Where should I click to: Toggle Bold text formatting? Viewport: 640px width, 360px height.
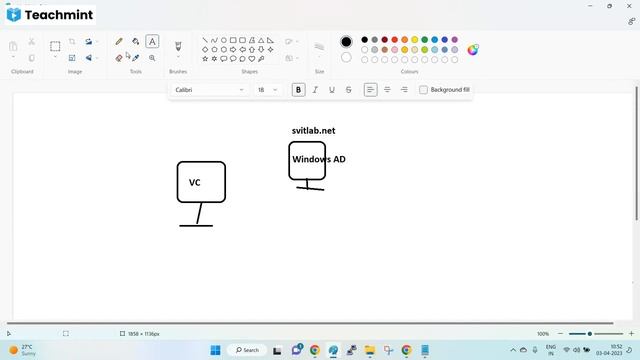click(298, 90)
